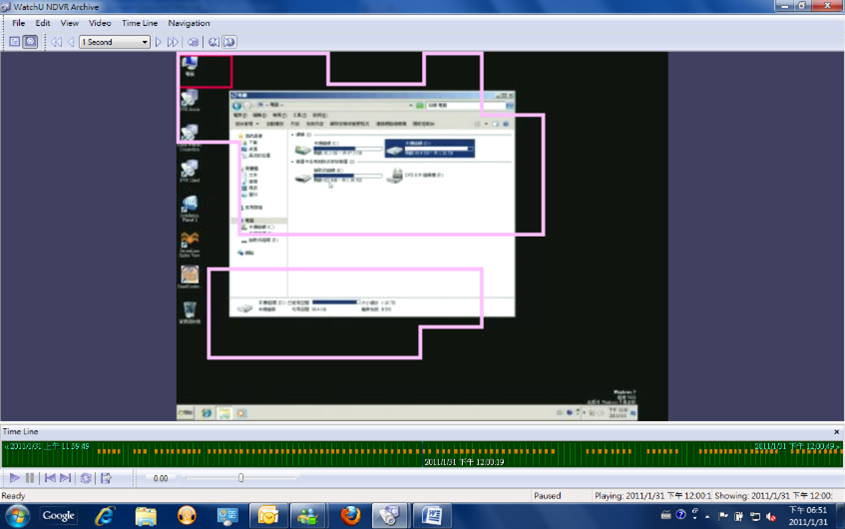This screenshot has width=845, height=529.
Task: Close the Time Line panel
Action: [837, 432]
